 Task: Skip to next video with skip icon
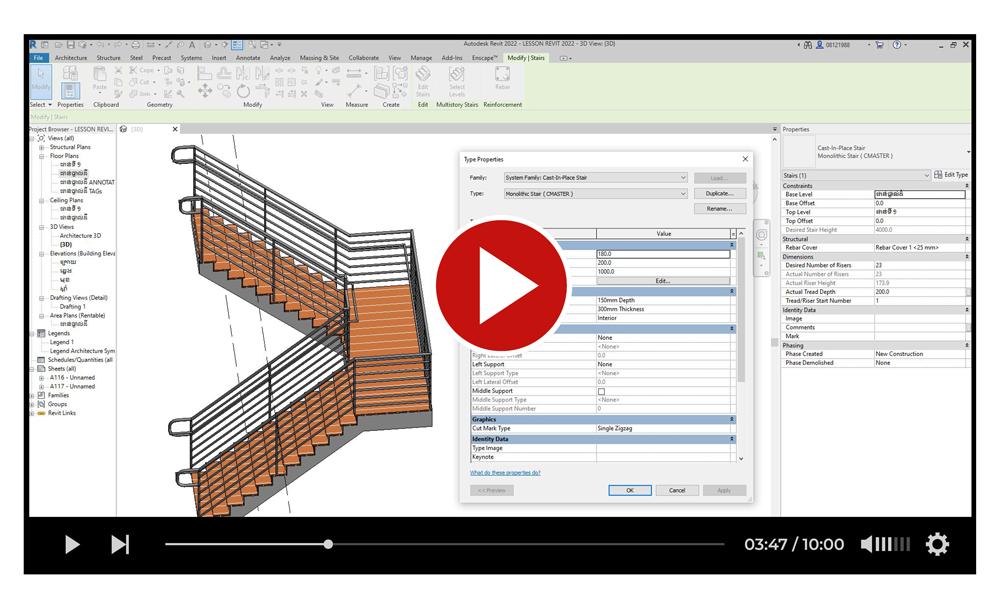[120, 544]
